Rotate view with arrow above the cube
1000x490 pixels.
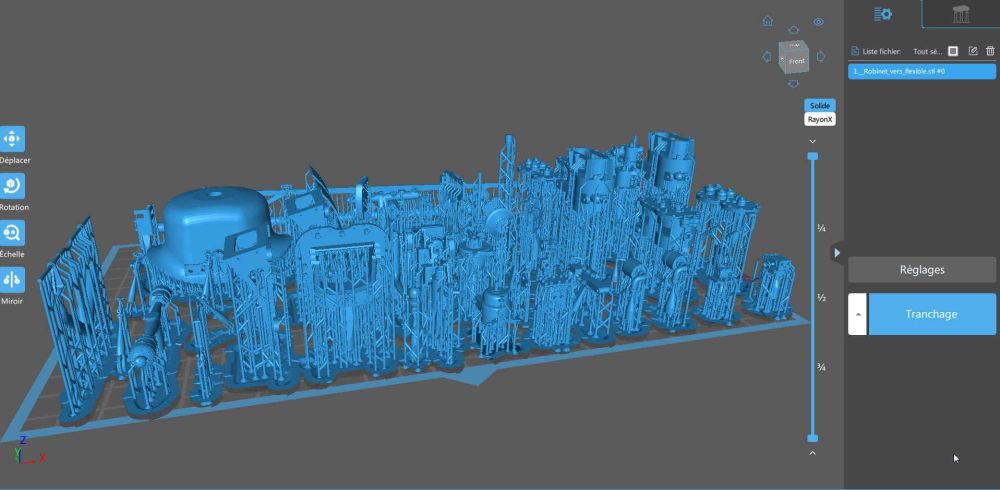click(793, 30)
